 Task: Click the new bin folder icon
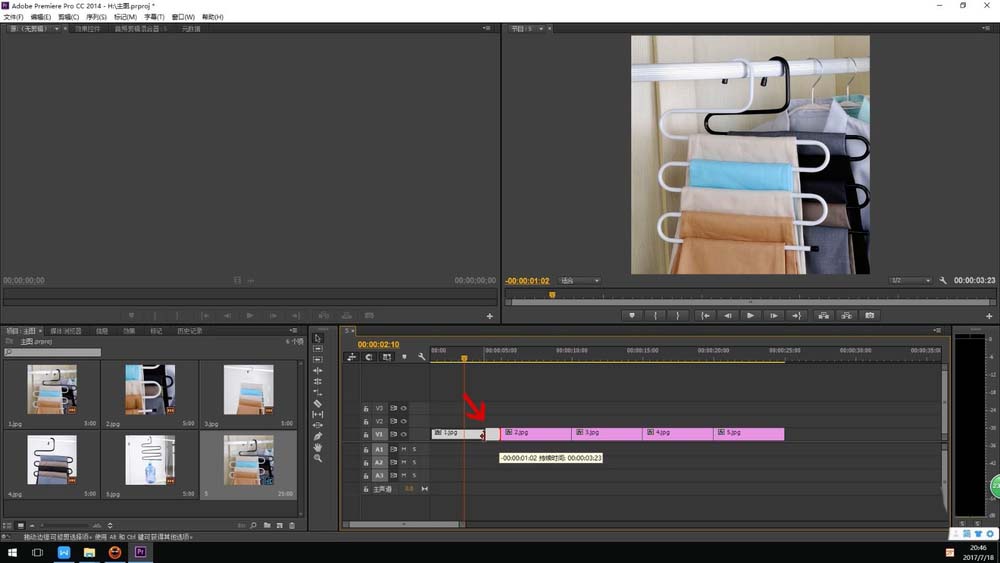click(267, 525)
